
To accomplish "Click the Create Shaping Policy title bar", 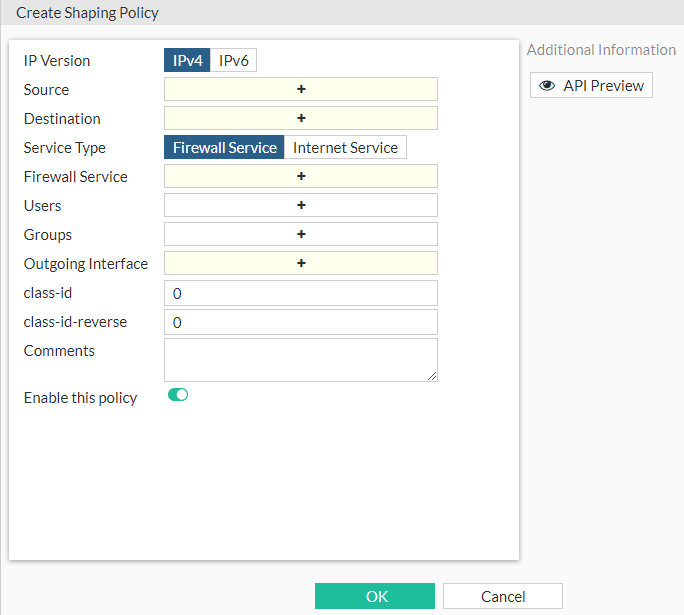I will [x=87, y=13].
